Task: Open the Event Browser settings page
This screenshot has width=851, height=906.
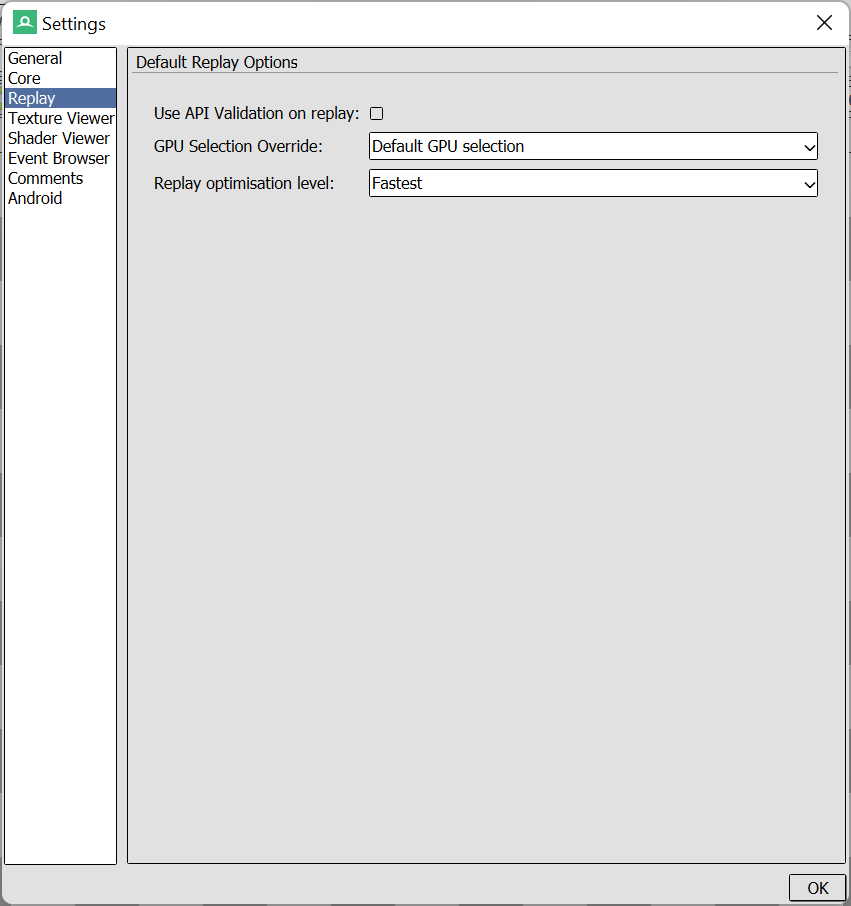Action: tap(59, 158)
